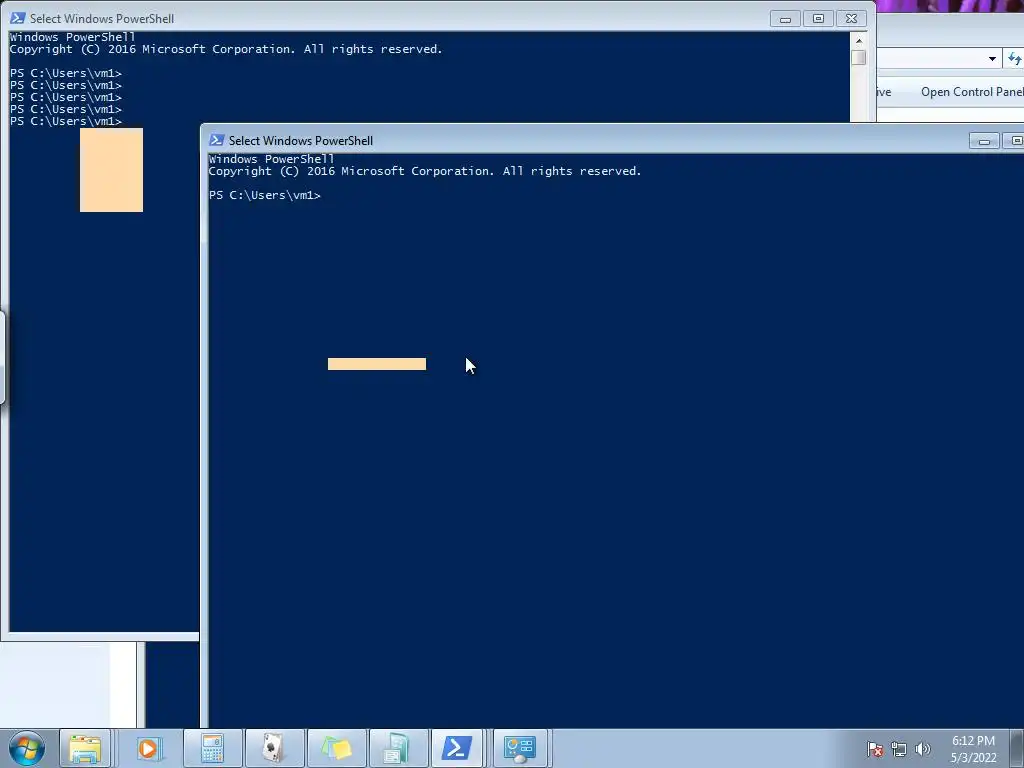1024x768 pixels.
Task: Click Open Control Panel in Explorer toolbar
Action: (x=972, y=92)
